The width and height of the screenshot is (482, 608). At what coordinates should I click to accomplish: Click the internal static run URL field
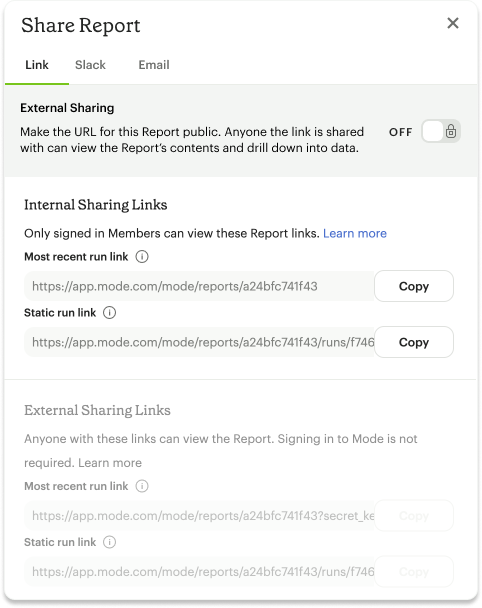pos(199,342)
